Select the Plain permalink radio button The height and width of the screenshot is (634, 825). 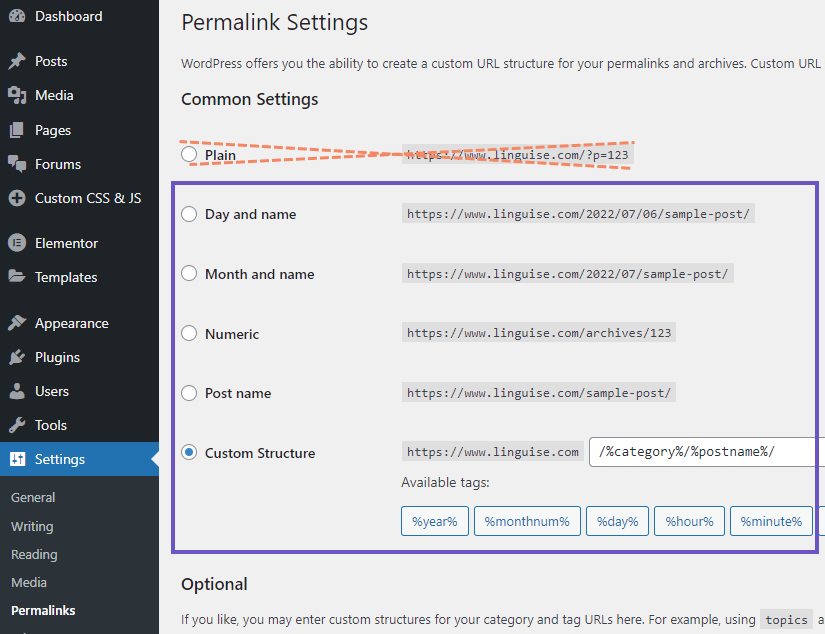tap(189, 154)
